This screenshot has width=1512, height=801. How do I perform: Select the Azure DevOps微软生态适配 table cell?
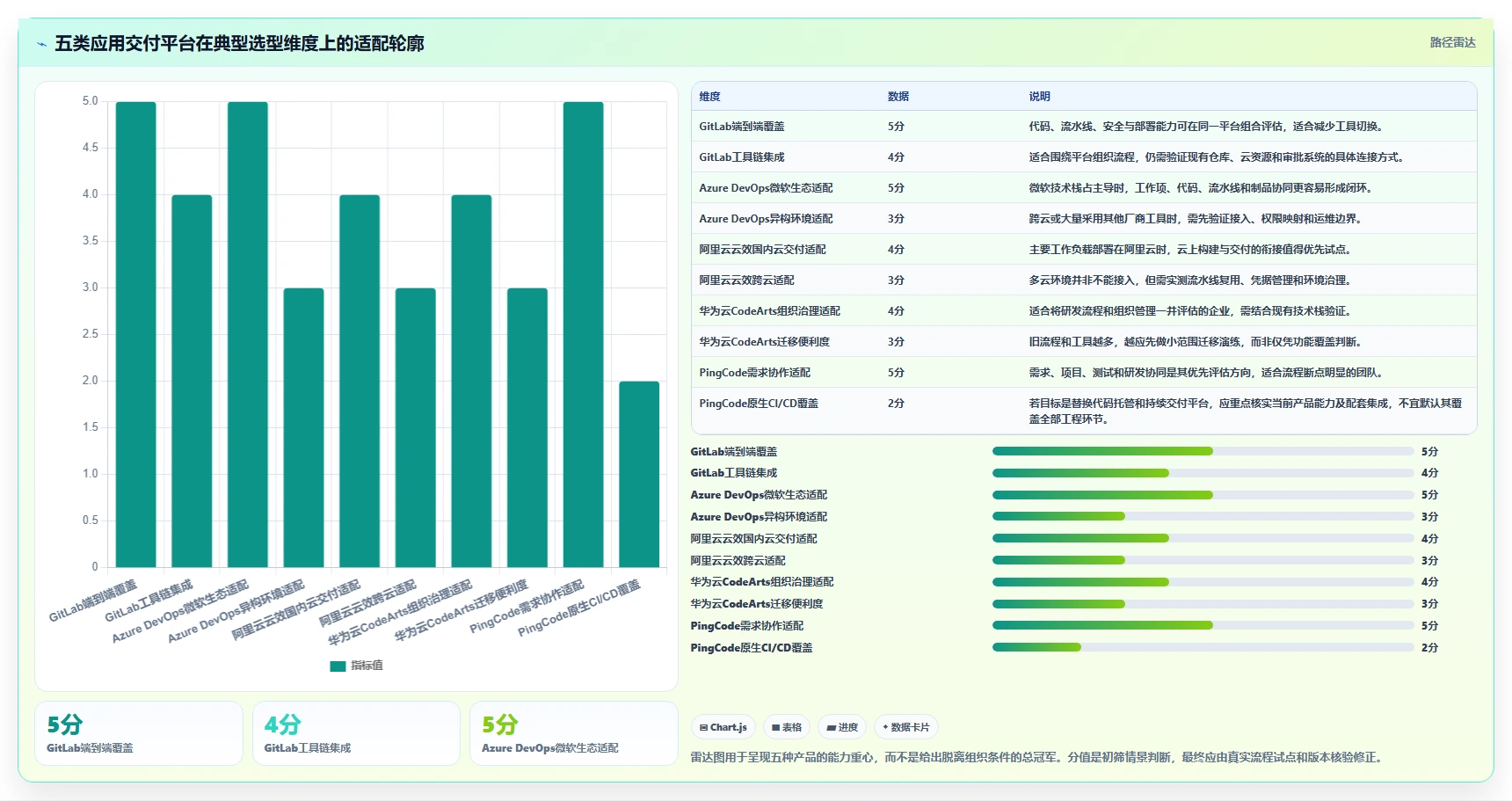[x=766, y=188]
